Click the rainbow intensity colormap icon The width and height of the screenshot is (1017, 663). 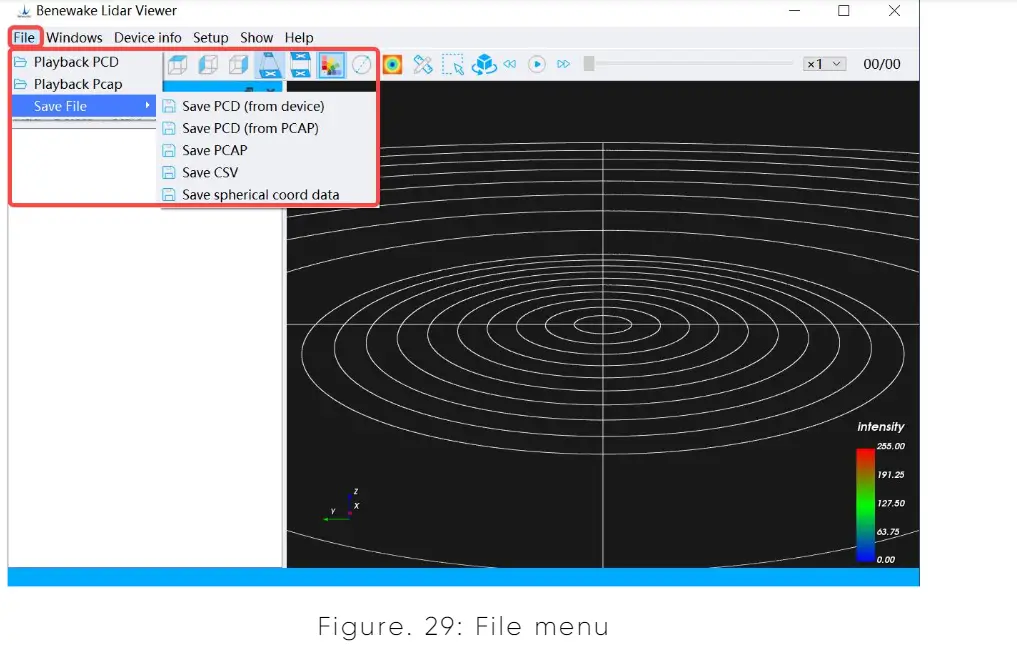[392, 64]
